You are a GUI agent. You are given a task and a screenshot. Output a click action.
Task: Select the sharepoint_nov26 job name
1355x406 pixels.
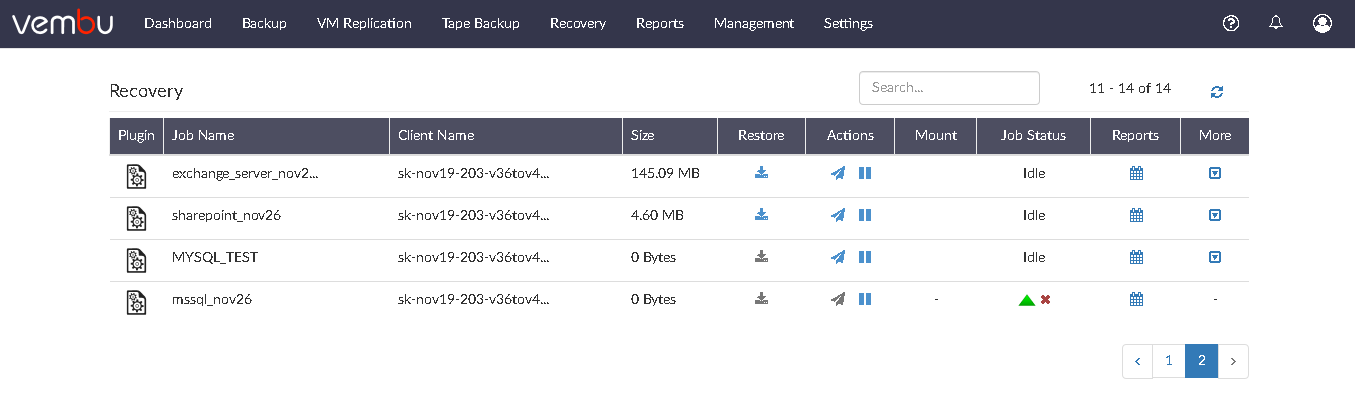coord(226,215)
